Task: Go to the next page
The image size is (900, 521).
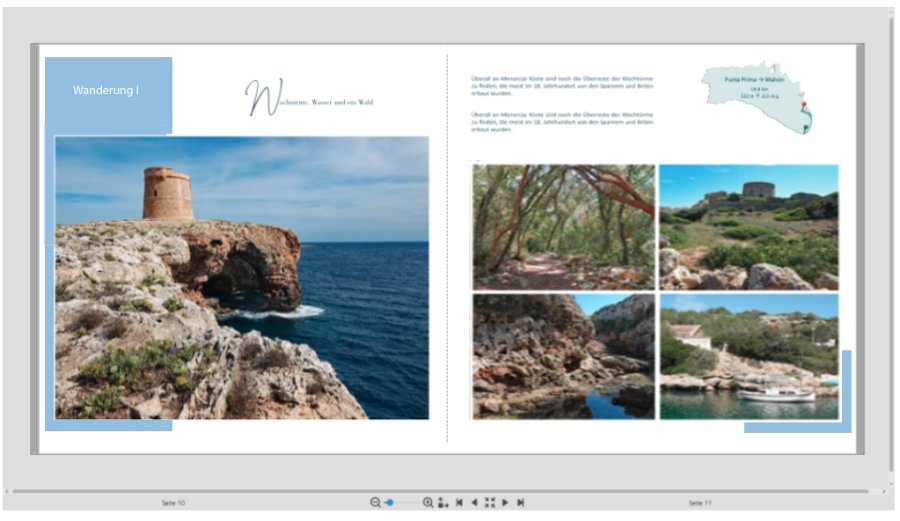Action: pyautogui.click(x=505, y=503)
